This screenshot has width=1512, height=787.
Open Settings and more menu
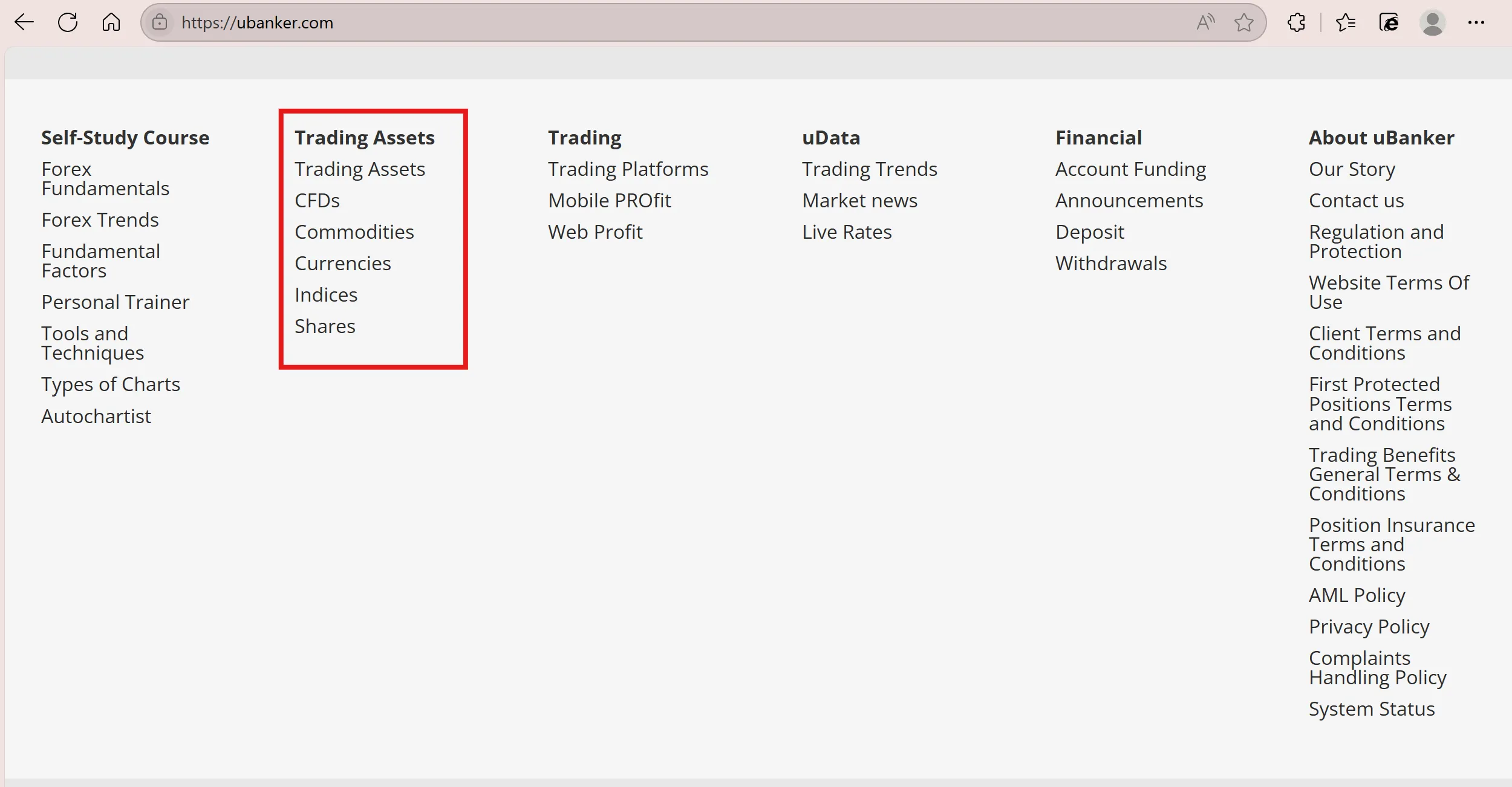coord(1476,23)
